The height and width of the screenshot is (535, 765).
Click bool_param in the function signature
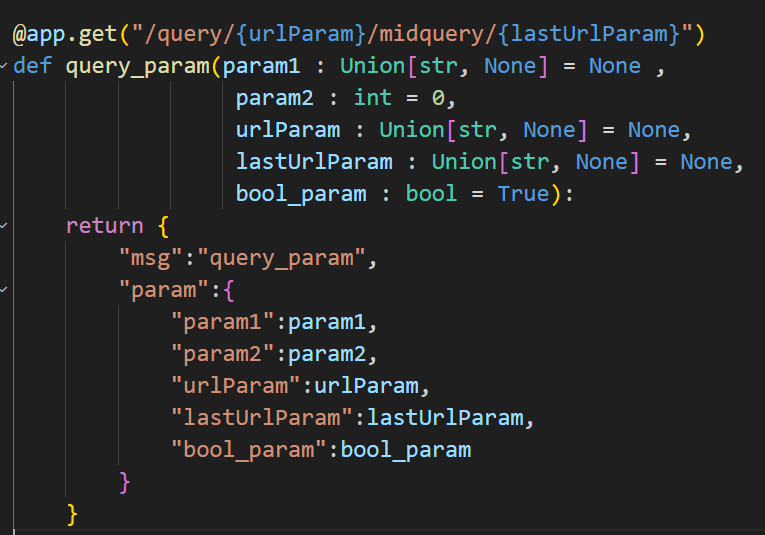click(x=301, y=195)
